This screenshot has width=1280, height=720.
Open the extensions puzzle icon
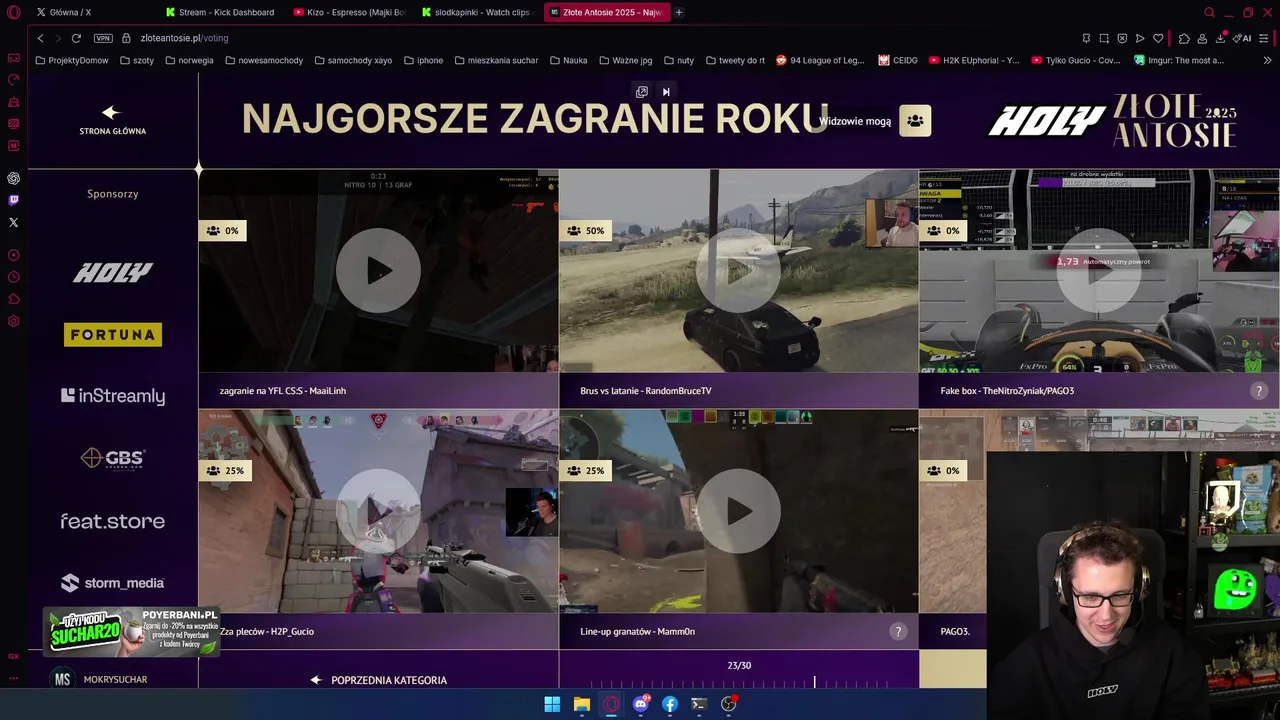1184,38
